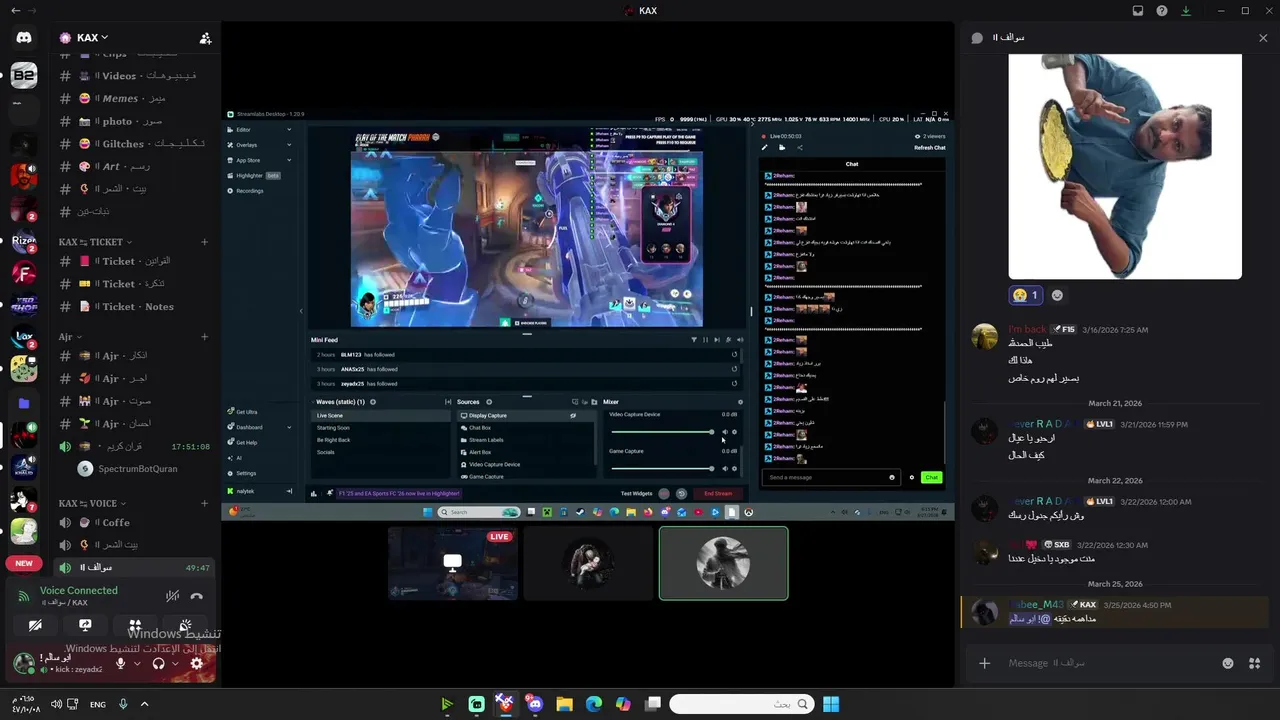Open the red F server icon
The width and height of the screenshot is (1280, 720).
(24, 273)
